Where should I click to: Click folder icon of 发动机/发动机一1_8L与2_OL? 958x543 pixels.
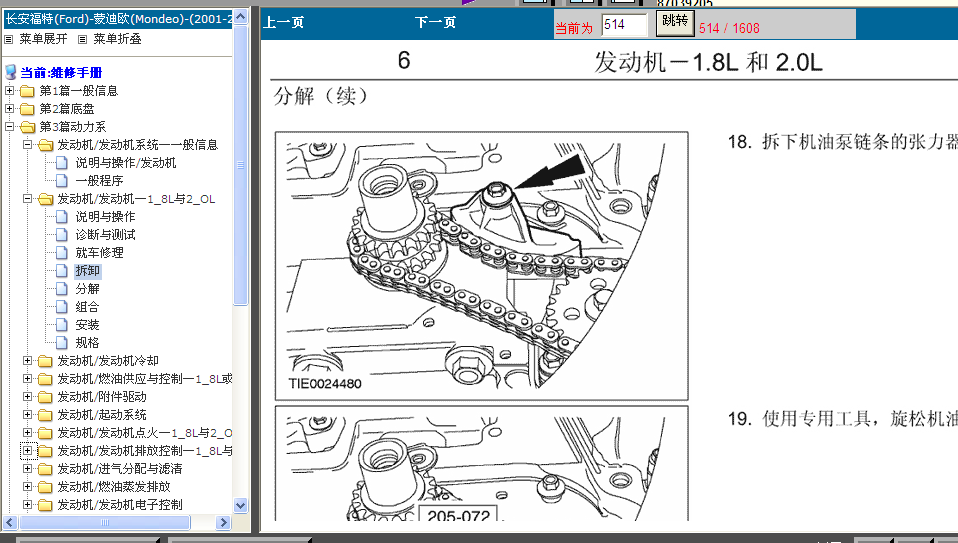tap(46, 199)
